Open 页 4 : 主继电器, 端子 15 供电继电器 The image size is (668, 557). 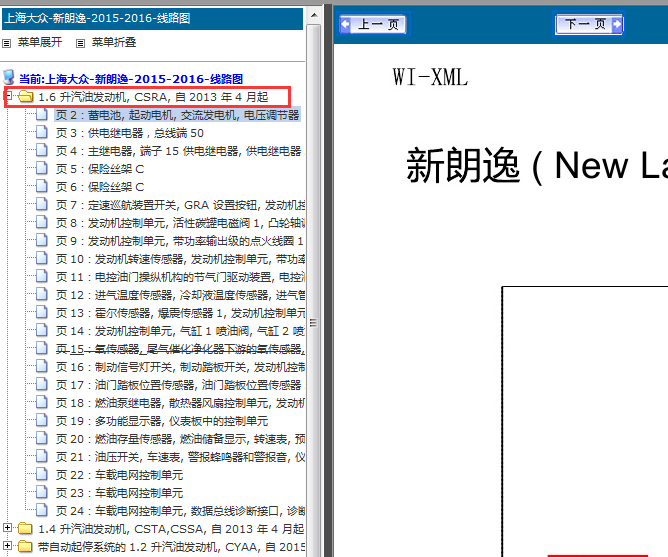click(179, 151)
